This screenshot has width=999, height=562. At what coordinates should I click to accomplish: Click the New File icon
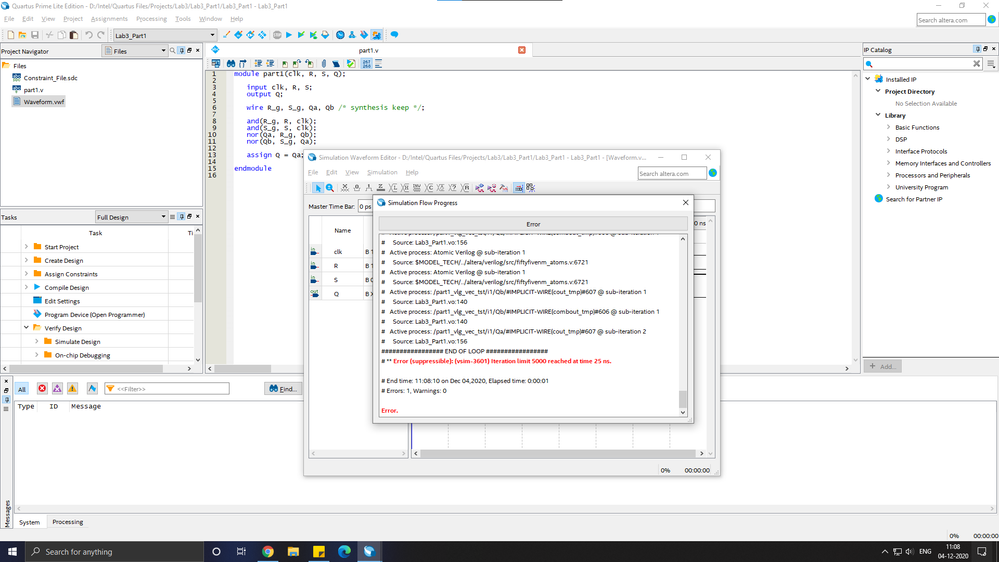(x=10, y=35)
